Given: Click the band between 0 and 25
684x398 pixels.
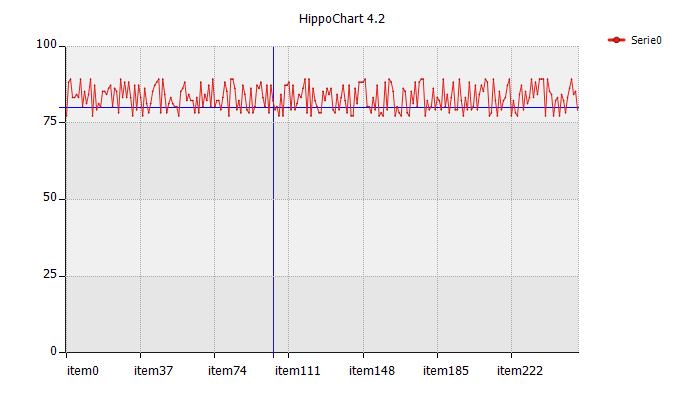Looking at the screenshot, I should tap(322, 314).
